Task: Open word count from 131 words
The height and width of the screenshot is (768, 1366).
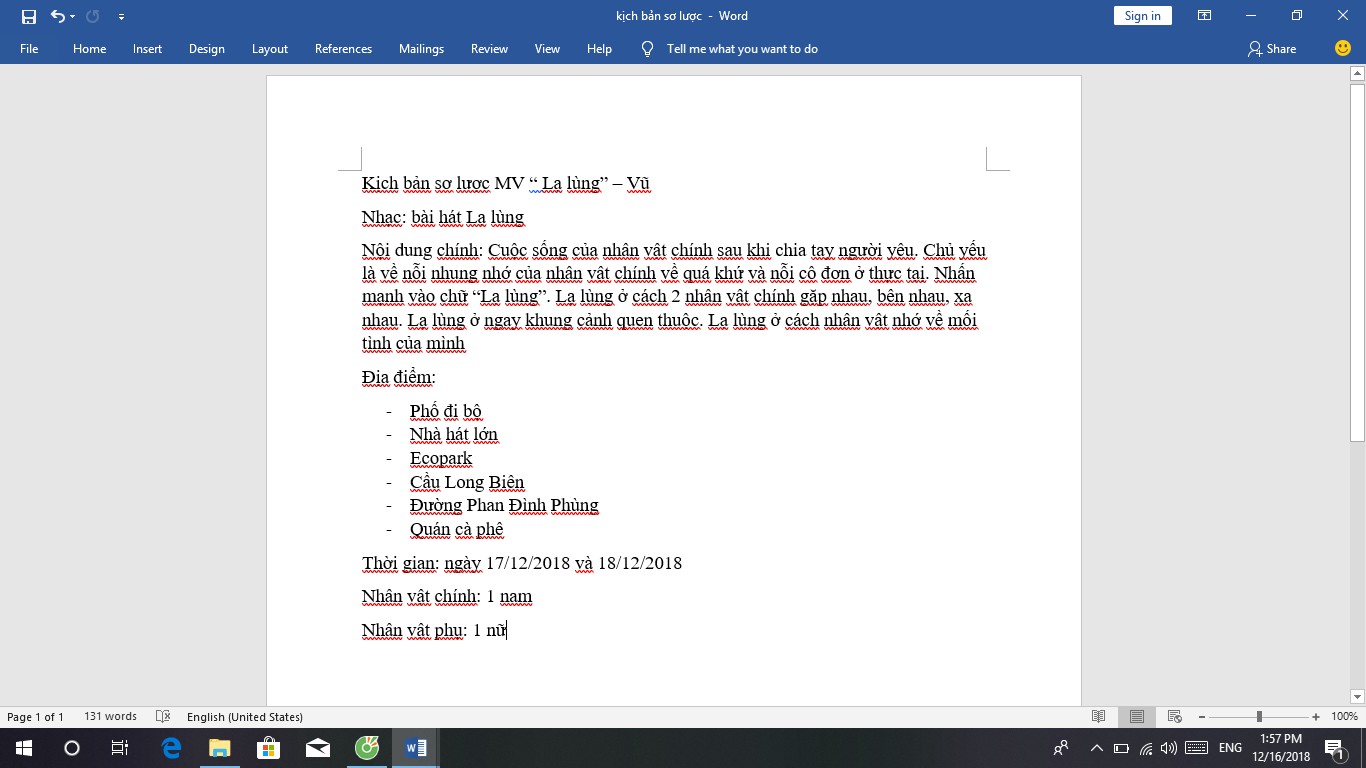Action: 110,716
